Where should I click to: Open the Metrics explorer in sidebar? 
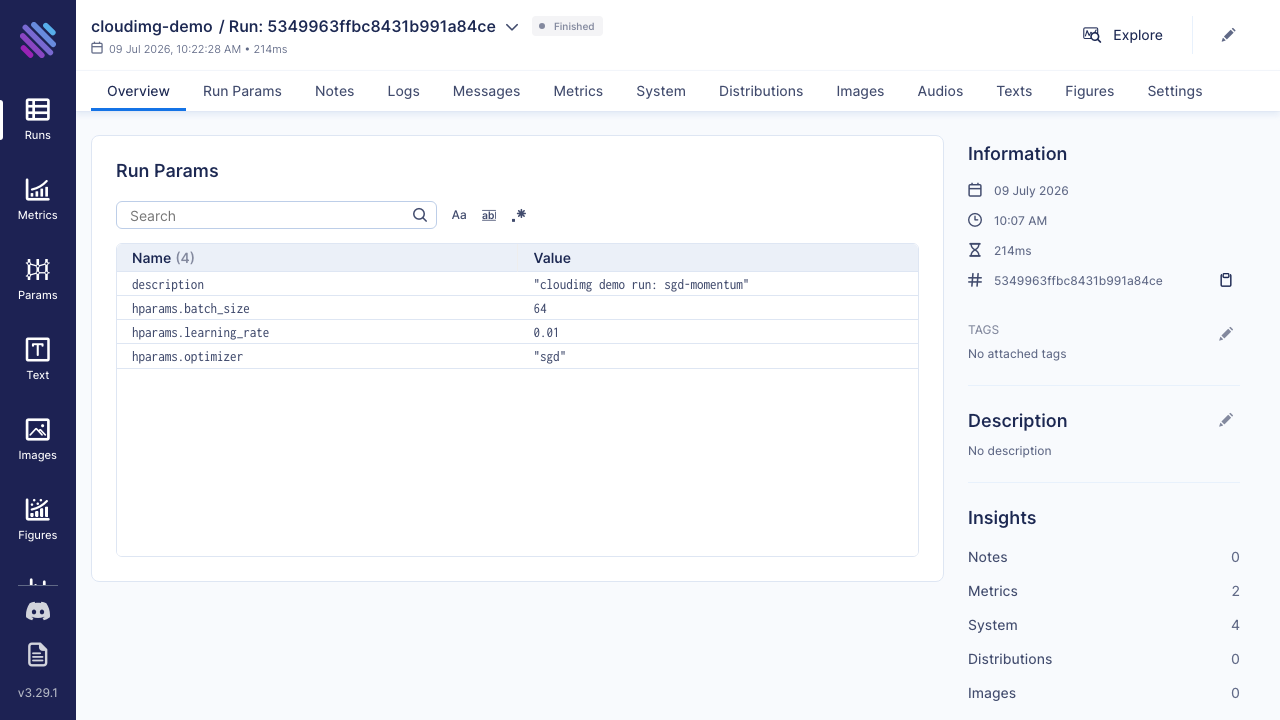(38, 199)
